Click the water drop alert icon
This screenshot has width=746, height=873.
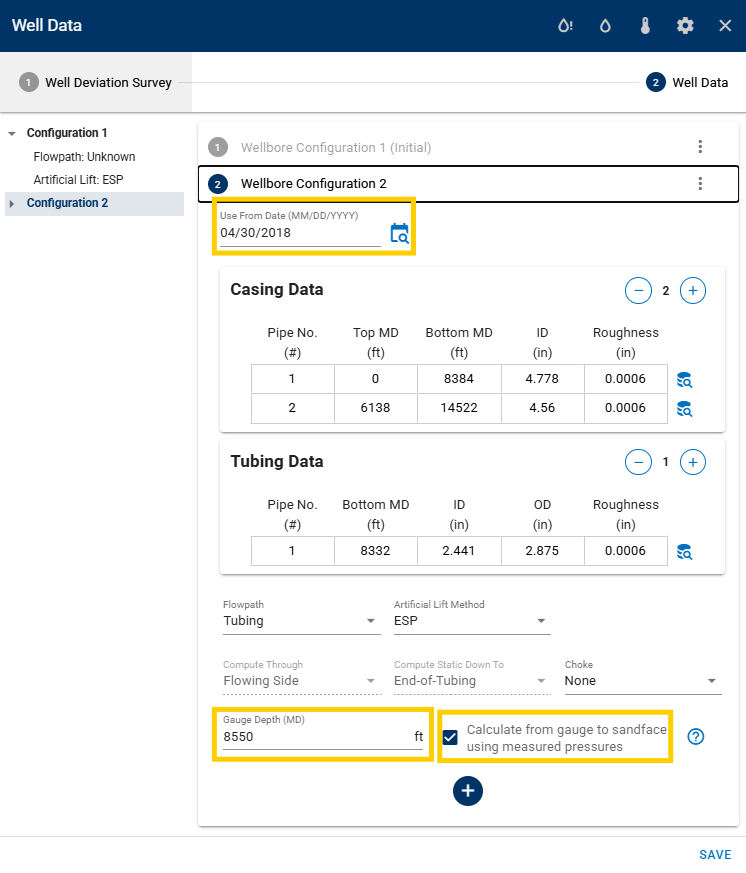pyautogui.click(x=565, y=26)
